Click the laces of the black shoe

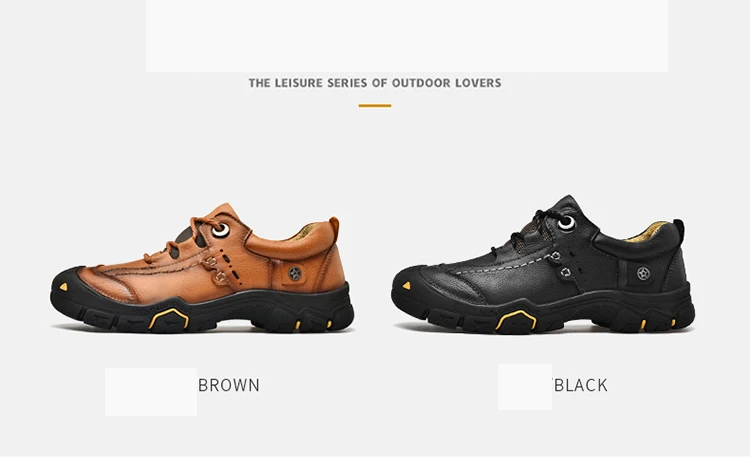point(526,230)
